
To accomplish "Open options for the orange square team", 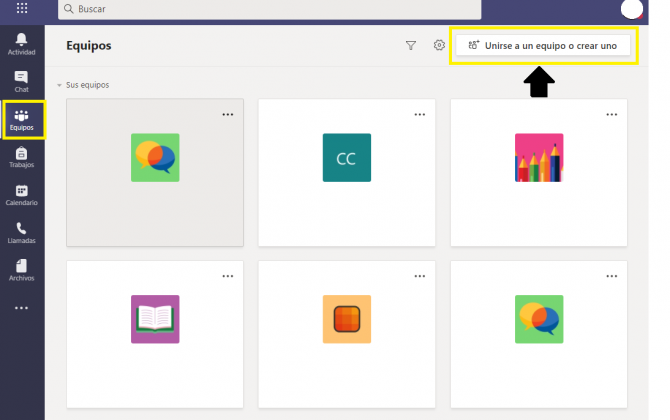I will 420,276.
